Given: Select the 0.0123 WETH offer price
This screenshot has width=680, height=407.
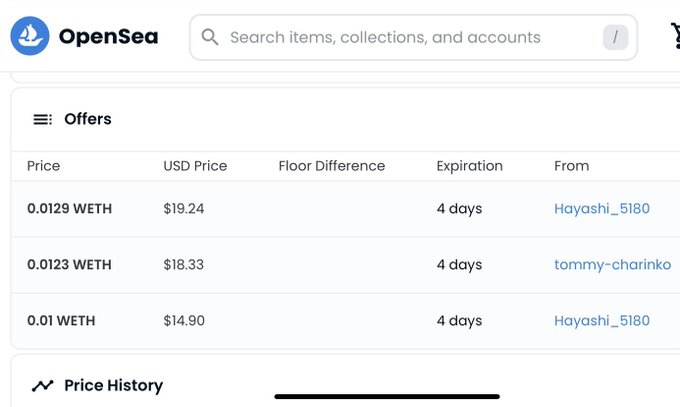Looking at the screenshot, I should (x=69, y=265).
